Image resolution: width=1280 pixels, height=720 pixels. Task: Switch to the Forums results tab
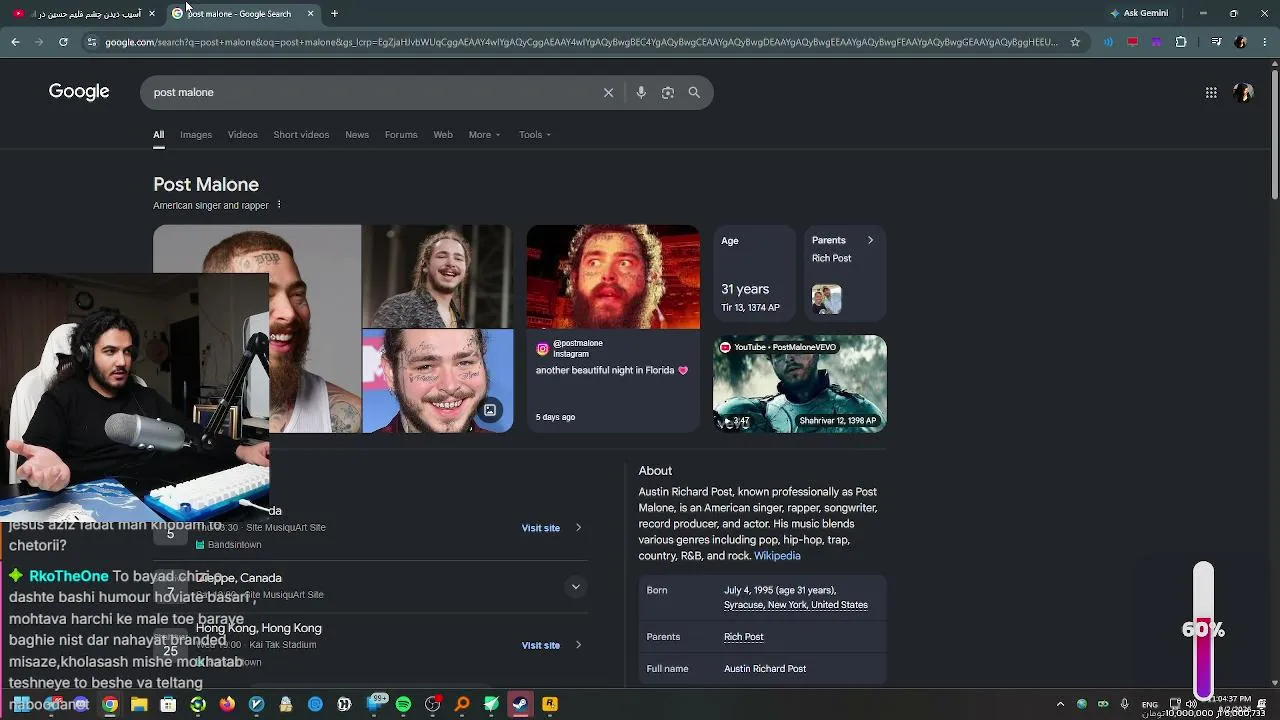tap(401, 135)
